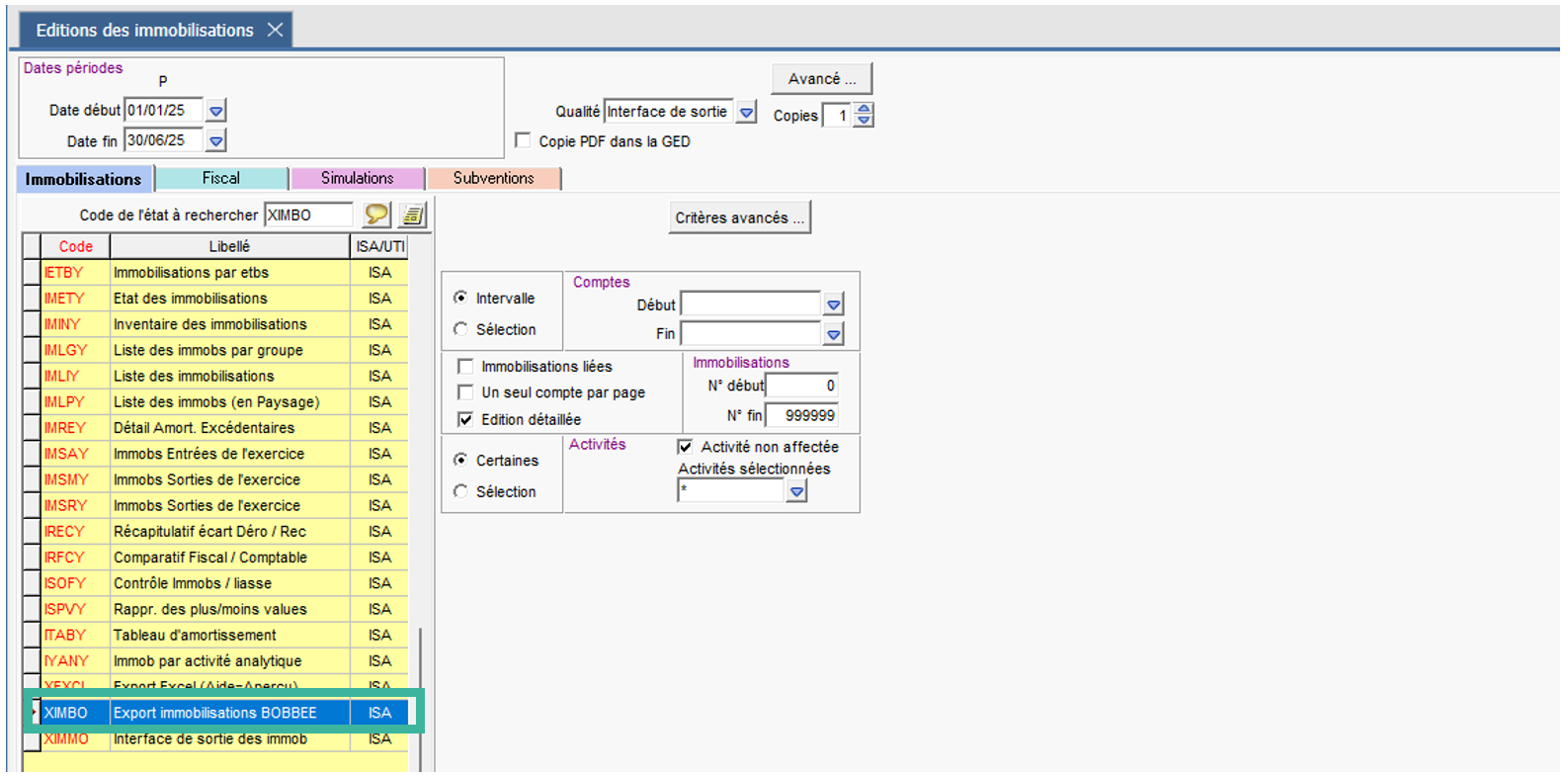Tick the Immobilisations liées checkbox
The height and width of the screenshot is (777, 1568).
[465, 367]
